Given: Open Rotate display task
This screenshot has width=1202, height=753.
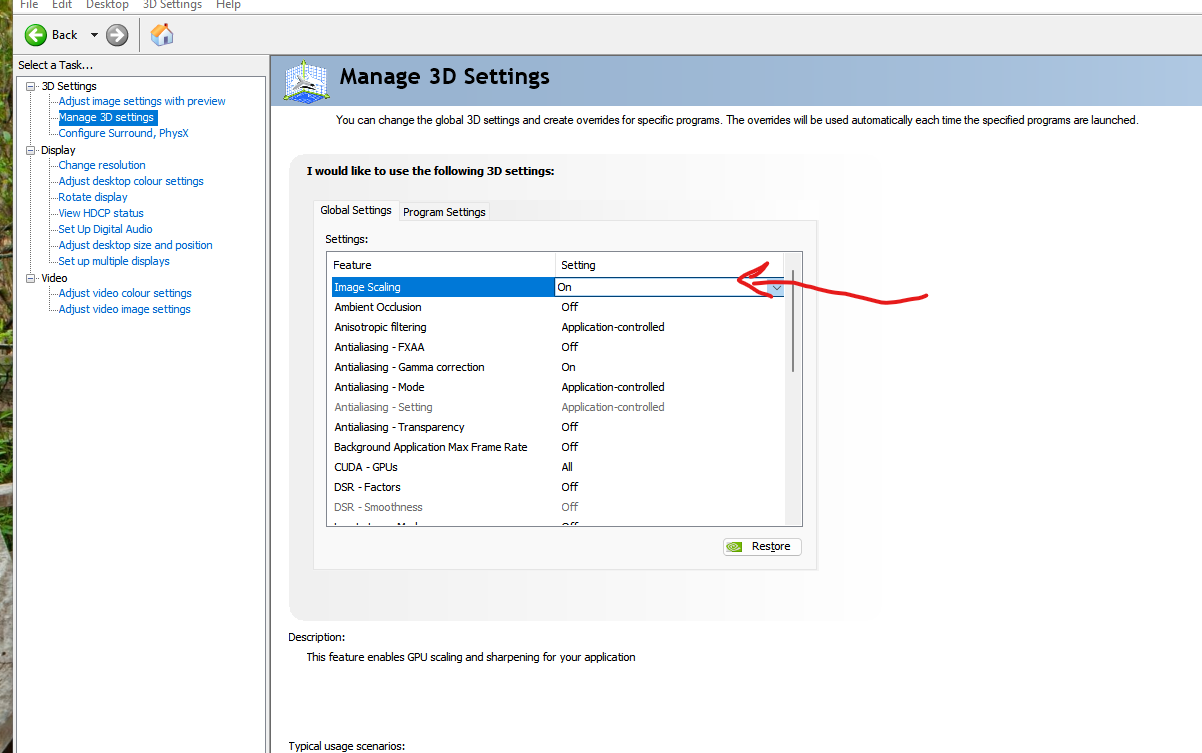Looking at the screenshot, I should 93,197.
